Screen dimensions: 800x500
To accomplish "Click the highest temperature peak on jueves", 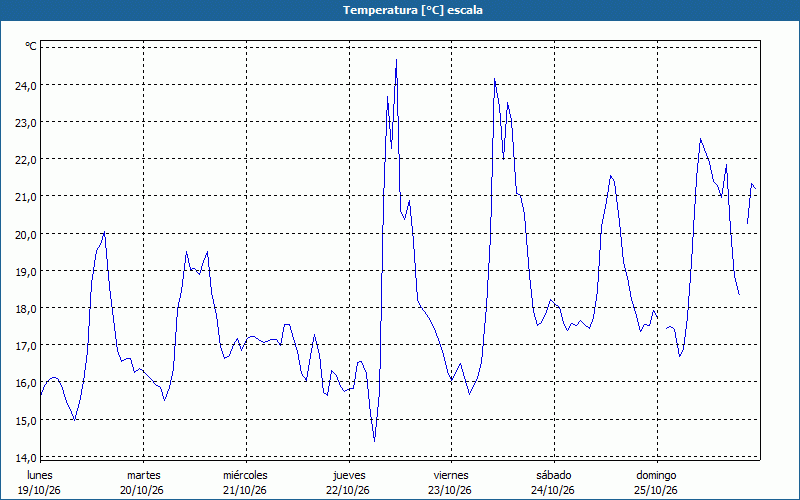I will (x=396, y=60).
